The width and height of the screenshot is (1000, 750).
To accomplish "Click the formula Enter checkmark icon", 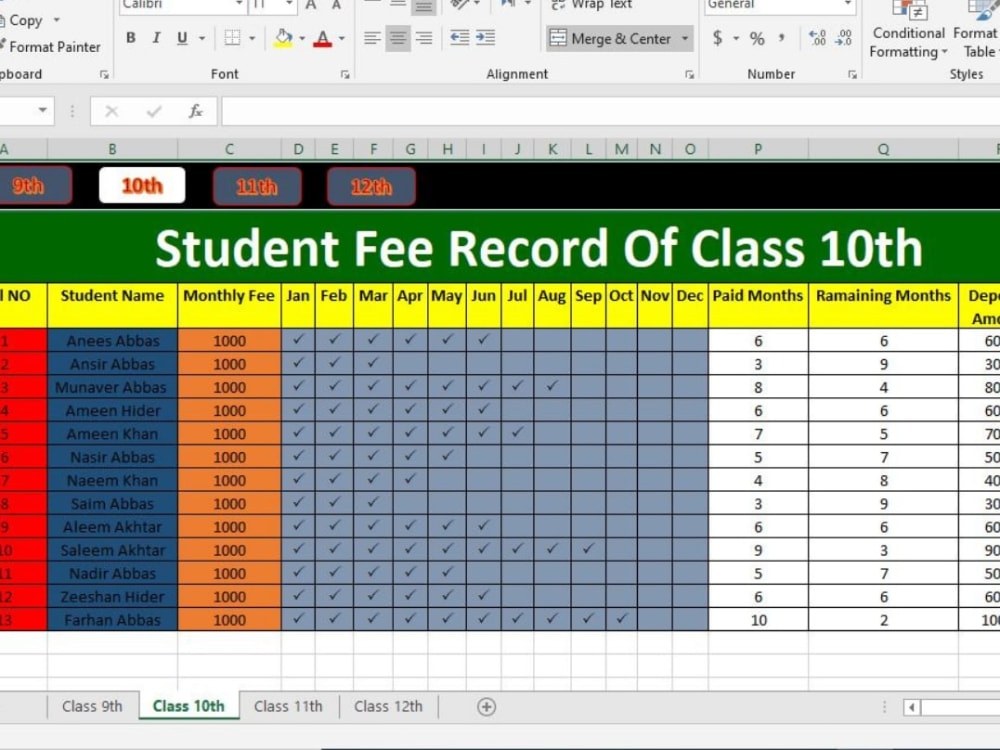I will [x=154, y=112].
